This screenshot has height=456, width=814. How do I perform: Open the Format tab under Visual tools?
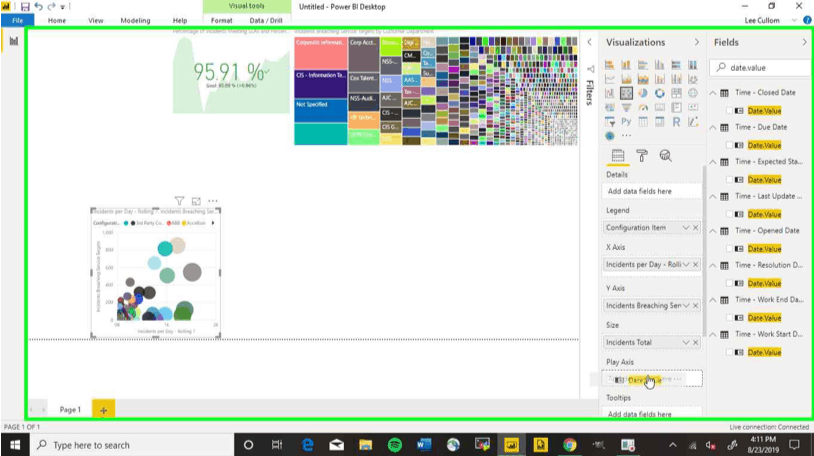pos(222,20)
